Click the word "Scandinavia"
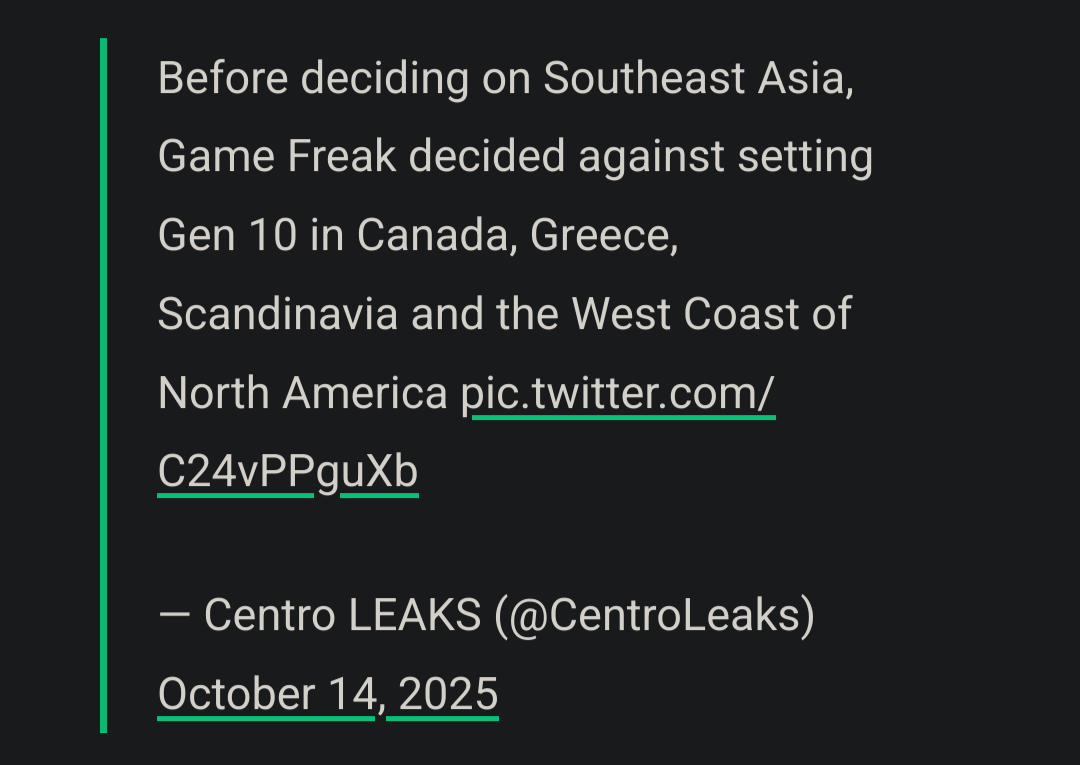The height and width of the screenshot is (765, 1080). click(x=279, y=315)
